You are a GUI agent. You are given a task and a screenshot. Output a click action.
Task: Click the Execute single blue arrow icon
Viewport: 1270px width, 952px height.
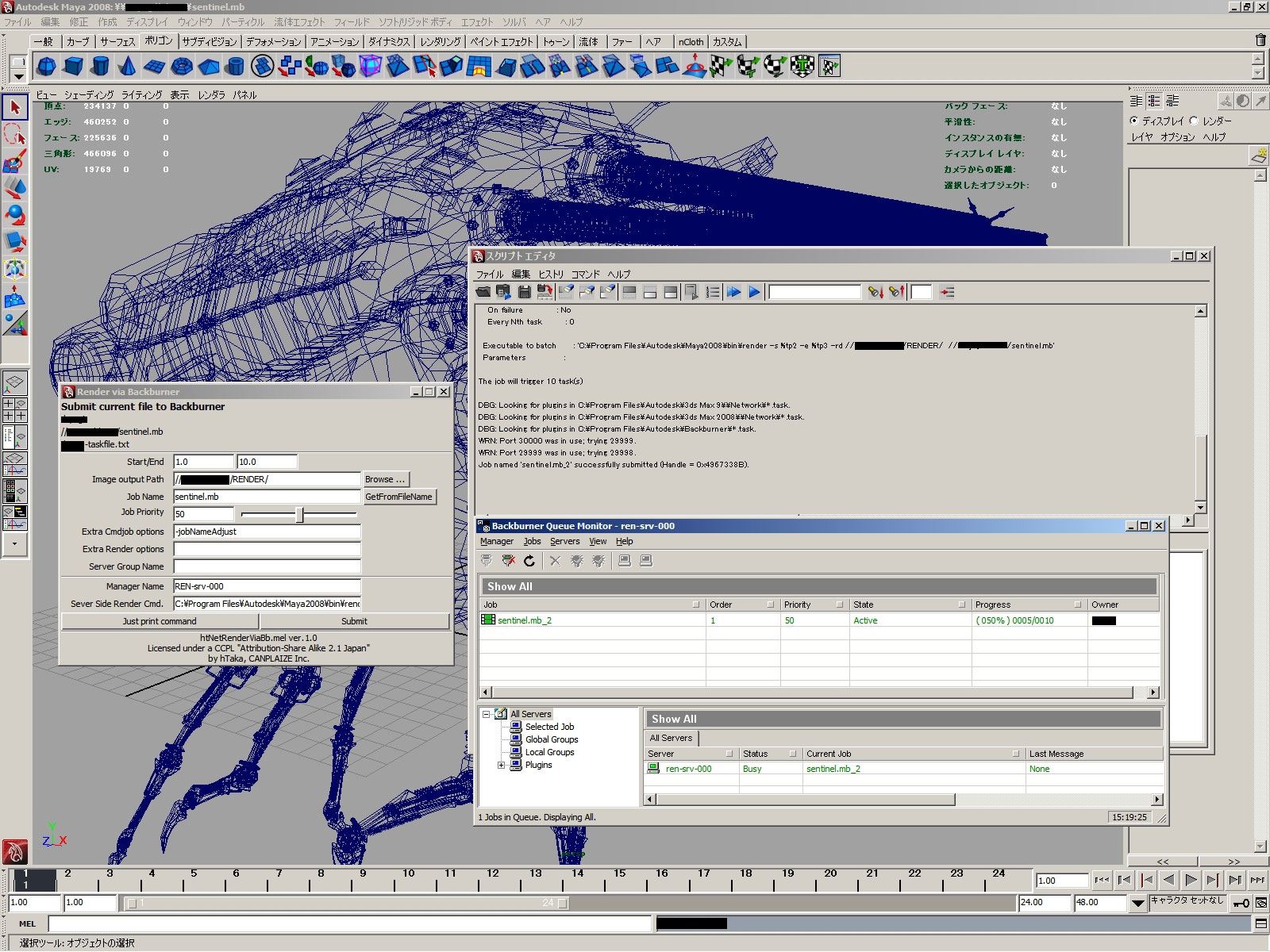point(754,292)
